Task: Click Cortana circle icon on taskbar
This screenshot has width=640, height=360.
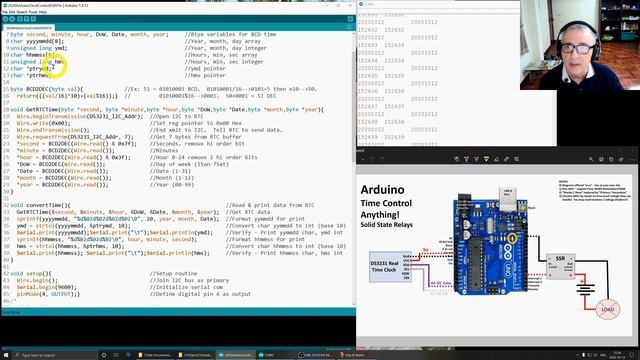Action: point(104,355)
